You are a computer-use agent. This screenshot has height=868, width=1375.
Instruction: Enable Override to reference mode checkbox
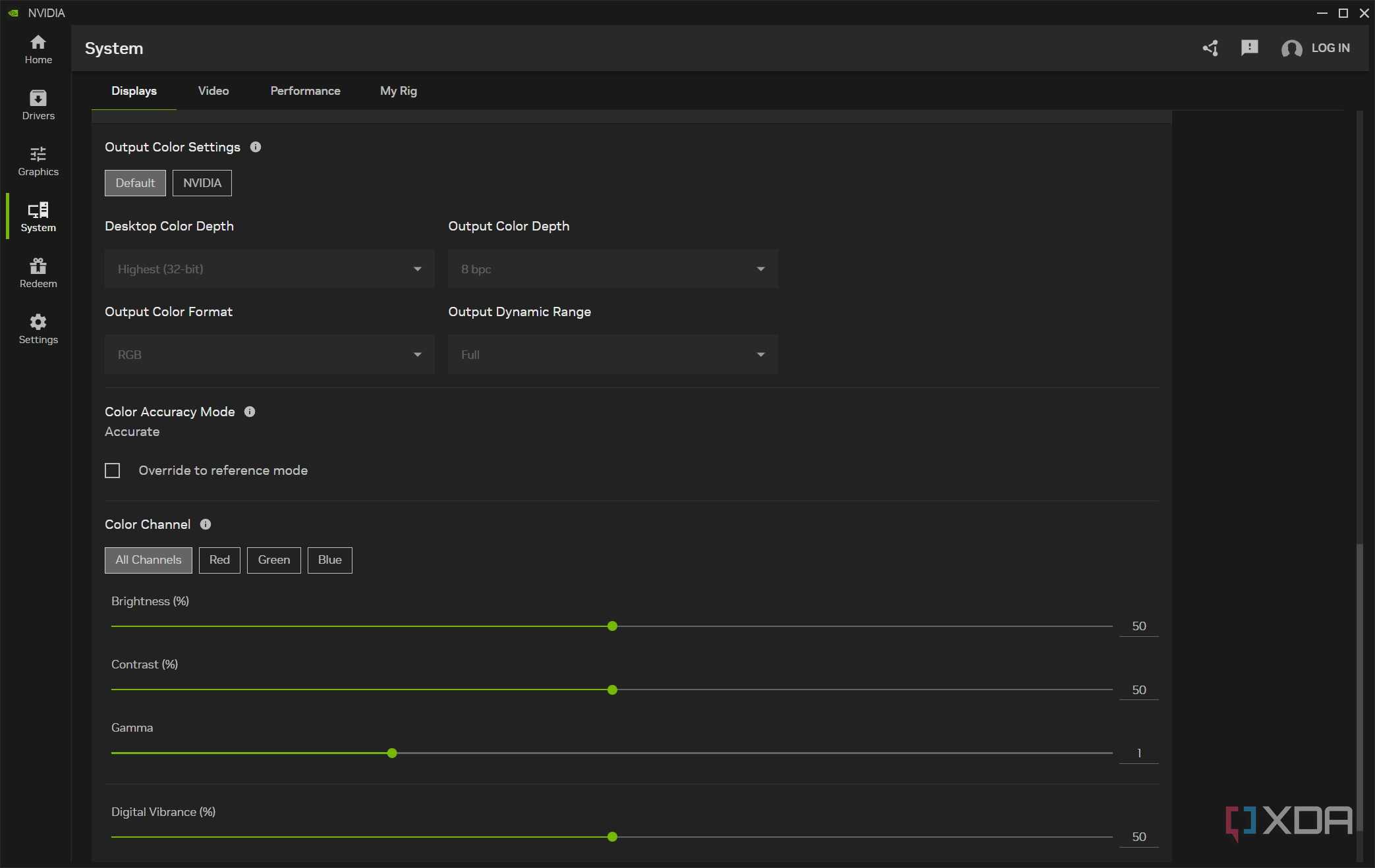point(113,470)
